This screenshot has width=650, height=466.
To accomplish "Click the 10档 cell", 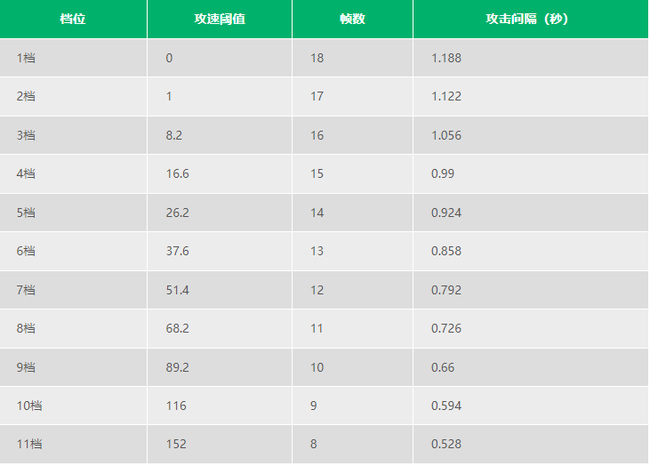I will click(29, 406).
